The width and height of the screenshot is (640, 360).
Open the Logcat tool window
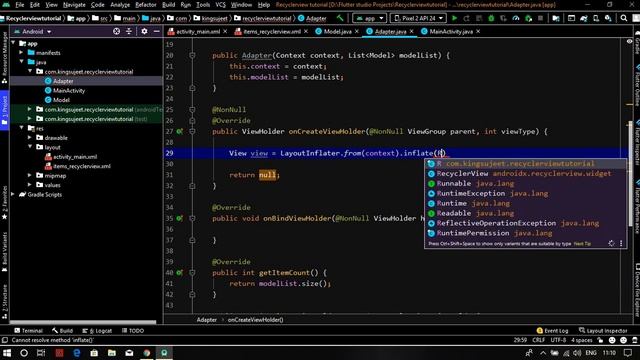click(97, 331)
